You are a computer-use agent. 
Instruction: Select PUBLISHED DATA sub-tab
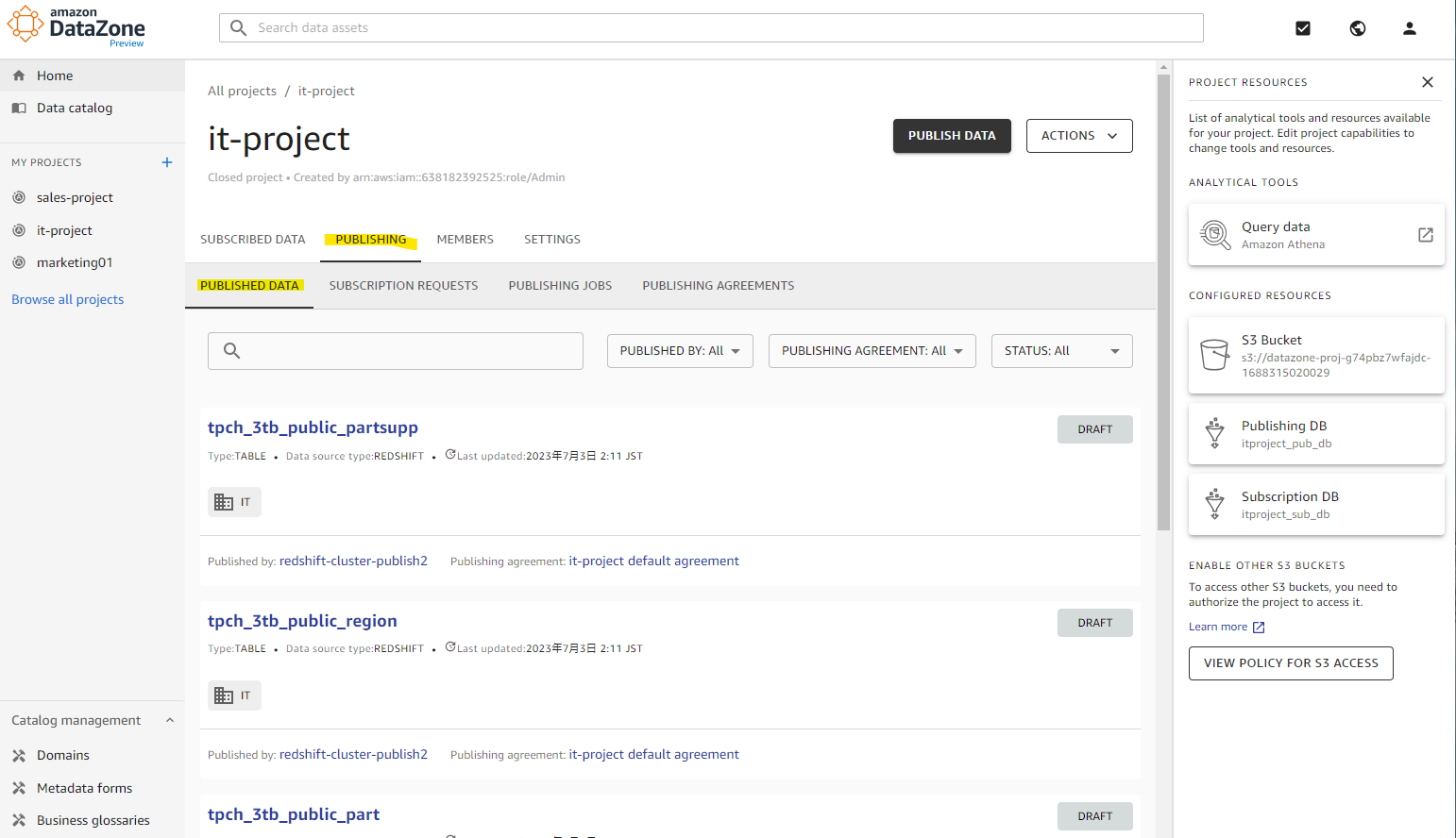249,286
